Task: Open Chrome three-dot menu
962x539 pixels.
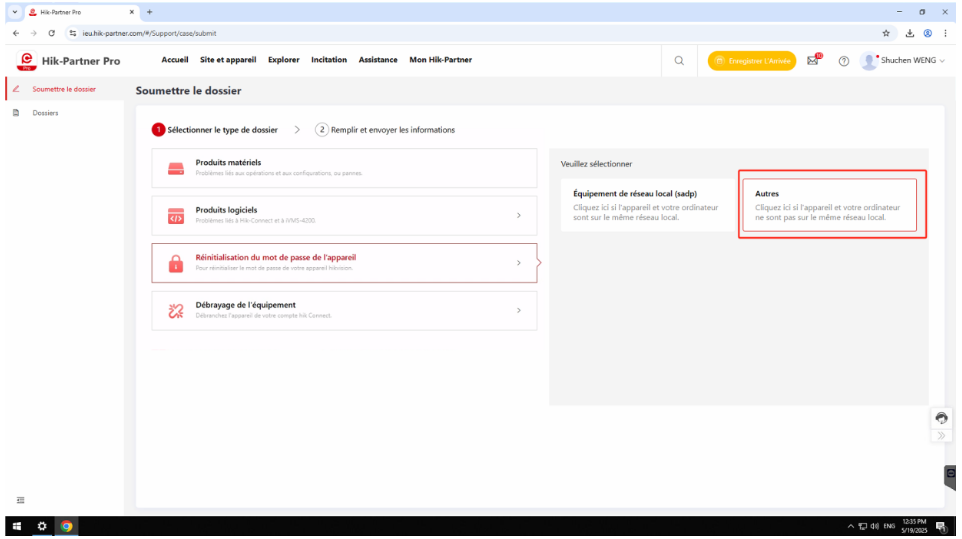Action: tap(945, 33)
